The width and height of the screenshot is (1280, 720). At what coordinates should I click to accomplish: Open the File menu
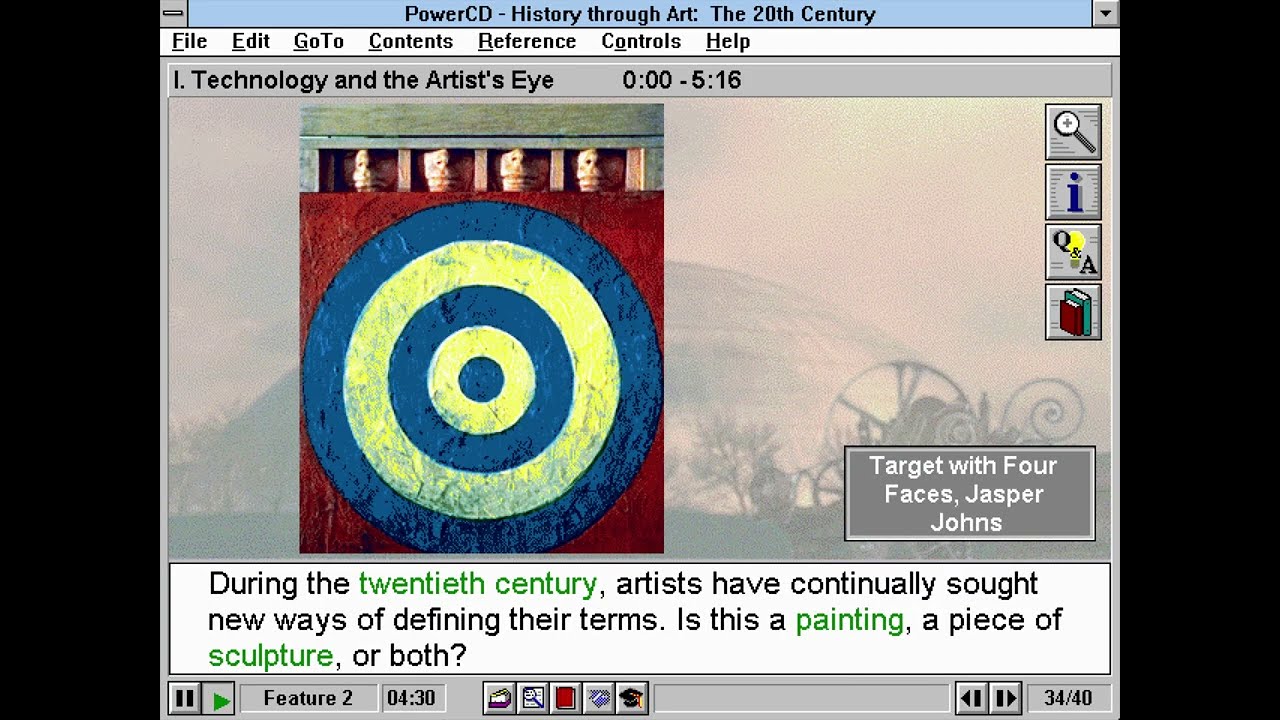(x=189, y=41)
